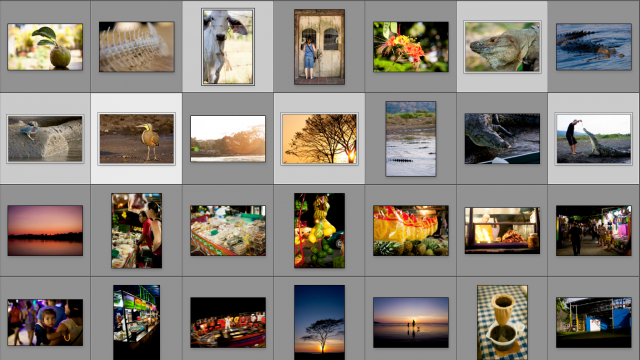The height and width of the screenshot is (360, 640).
Task: Pick the open flame food grill photo
Action: pos(502,231)
